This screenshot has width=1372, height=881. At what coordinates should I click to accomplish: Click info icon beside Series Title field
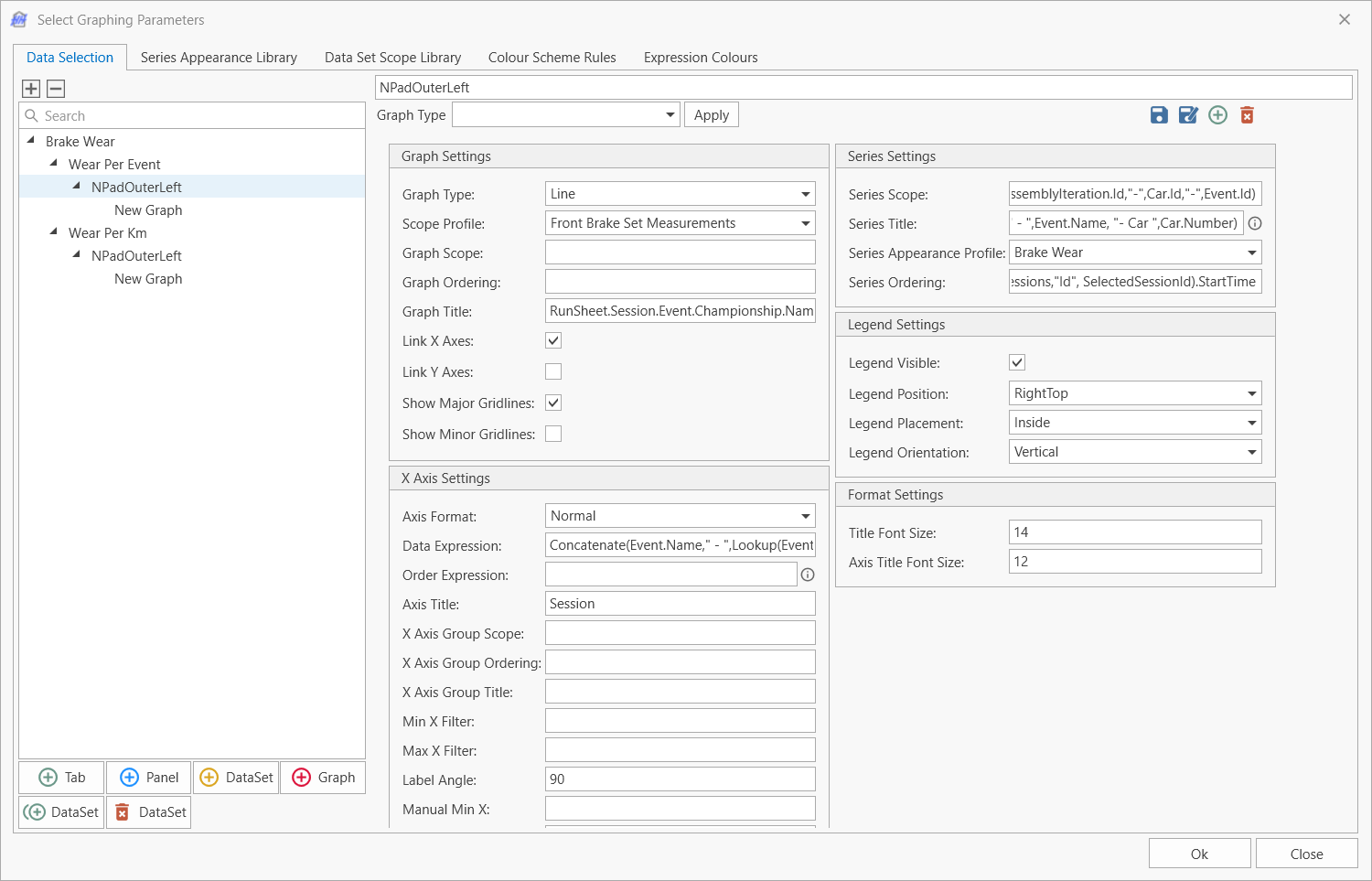click(x=1255, y=223)
